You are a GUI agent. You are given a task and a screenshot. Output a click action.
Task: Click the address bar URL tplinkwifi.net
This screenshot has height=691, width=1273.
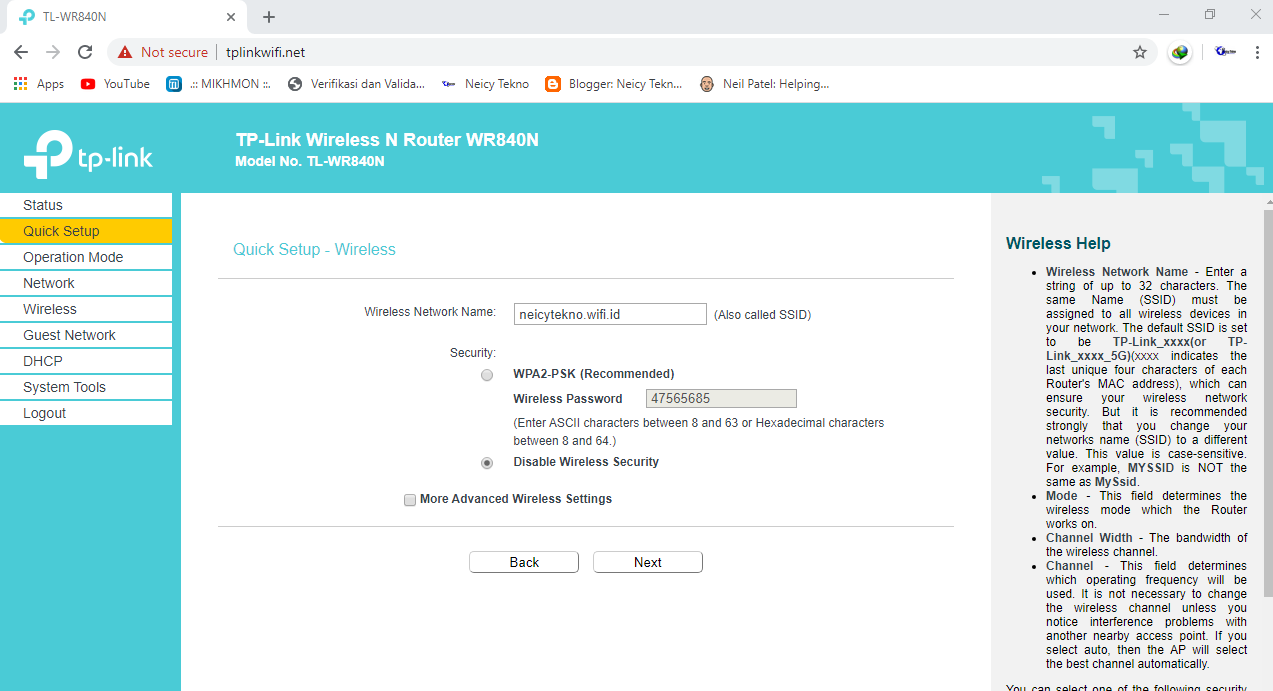(x=265, y=52)
